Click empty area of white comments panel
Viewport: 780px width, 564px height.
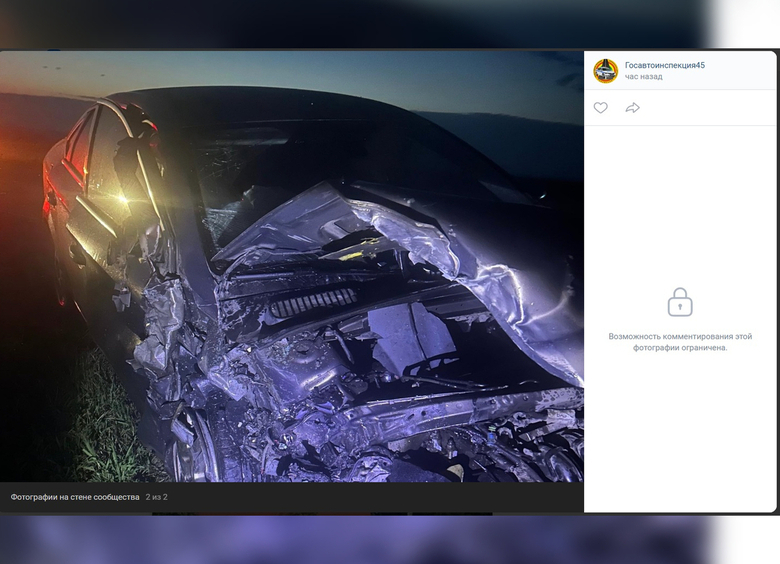tap(680, 440)
